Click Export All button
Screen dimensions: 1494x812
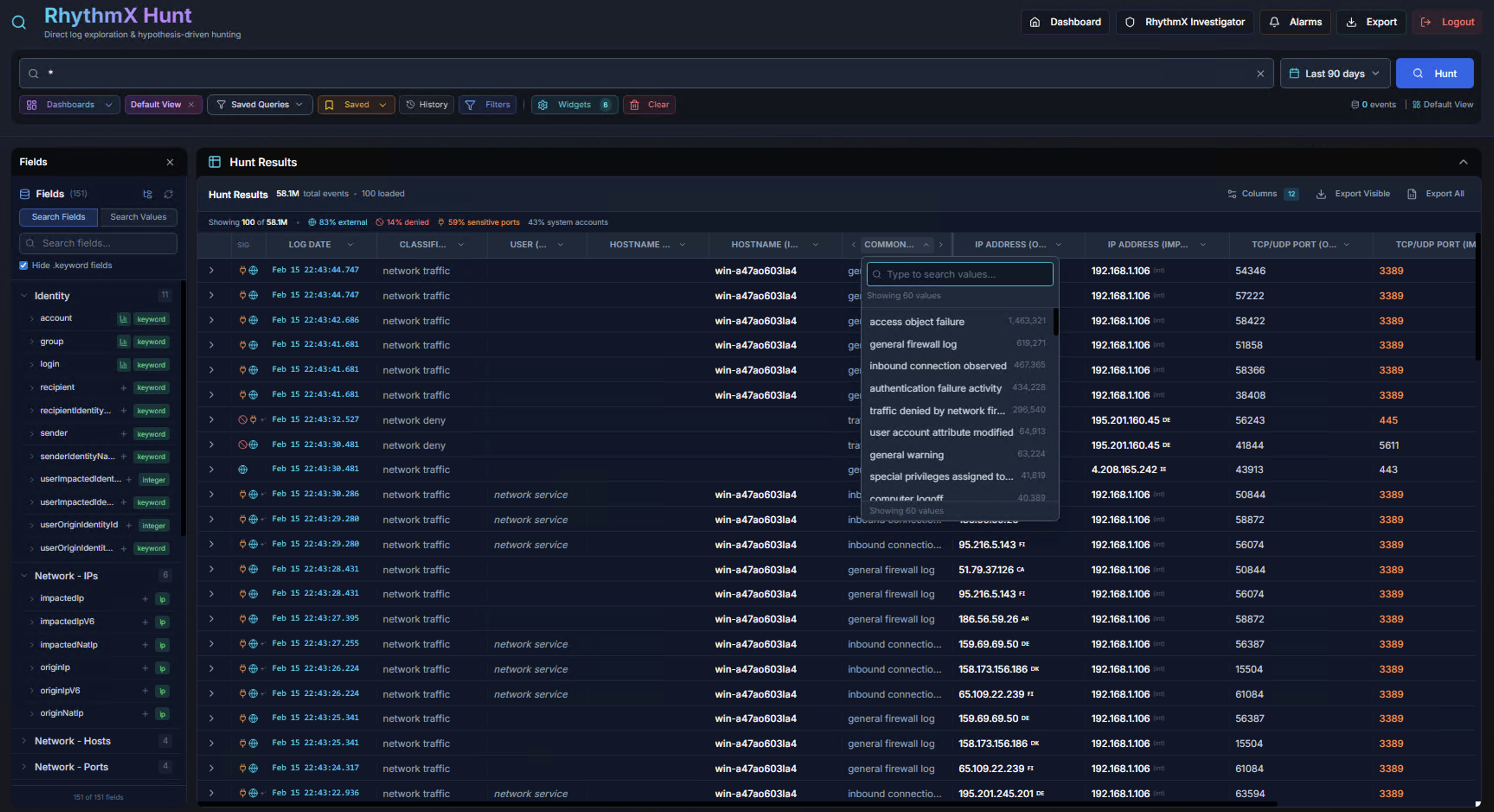[x=1436, y=194]
